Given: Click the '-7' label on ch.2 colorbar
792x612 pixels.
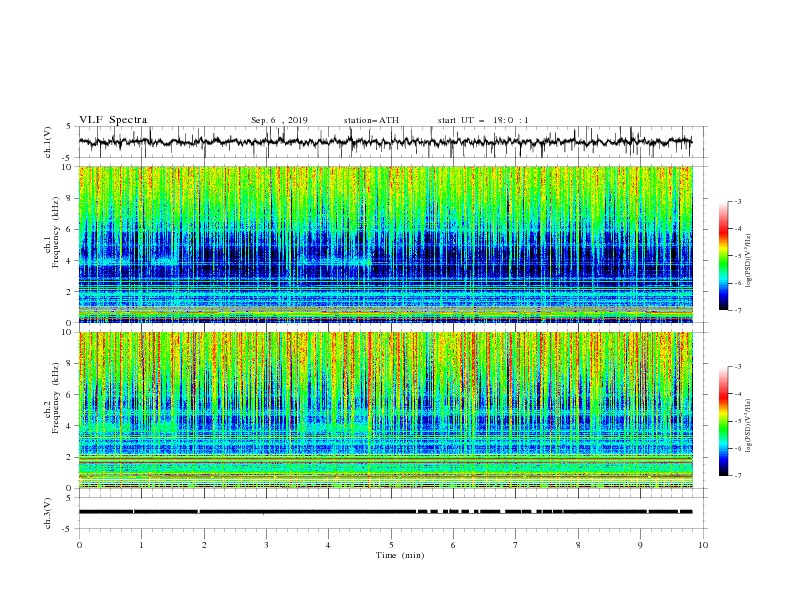Looking at the screenshot, I should pos(737,476).
